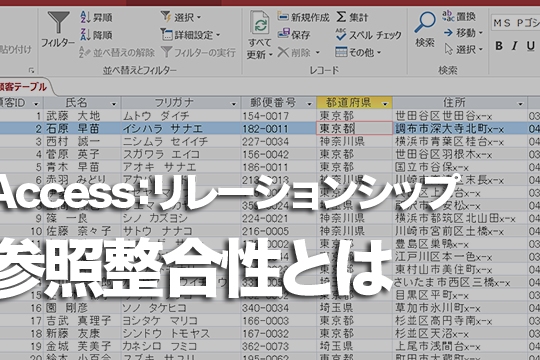540x360 pixels.
Task: Open the 住所 column dropdown arrow
Action: (520, 103)
